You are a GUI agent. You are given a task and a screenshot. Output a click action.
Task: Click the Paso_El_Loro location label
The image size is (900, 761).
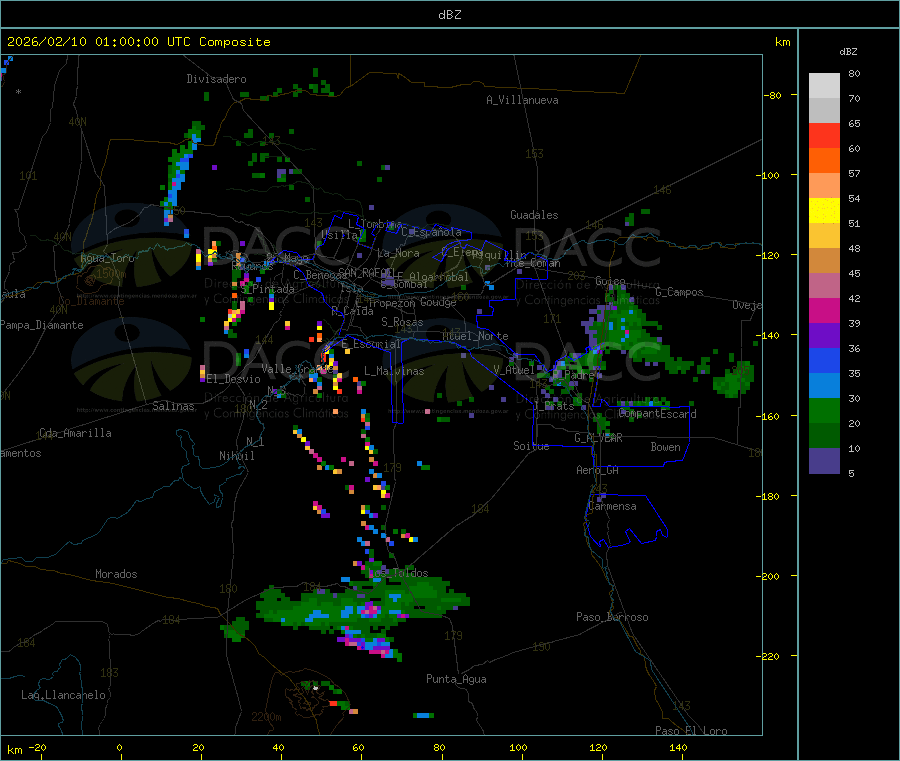tap(692, 731)
